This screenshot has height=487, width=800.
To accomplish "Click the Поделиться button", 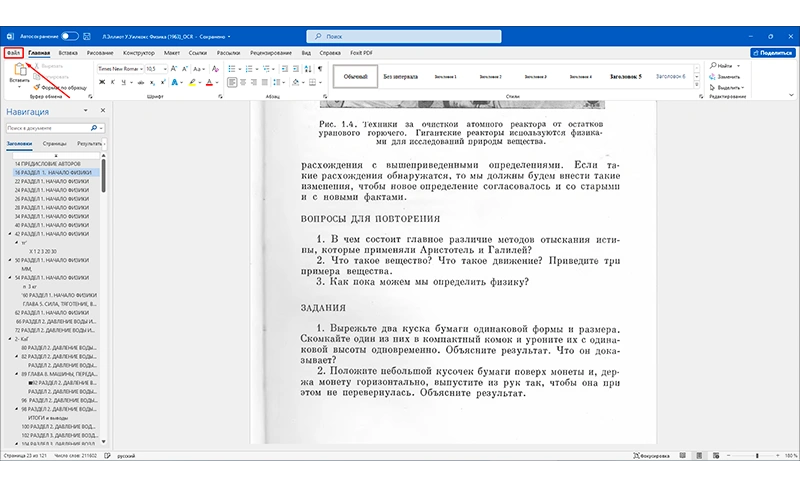I will point(772,53).
